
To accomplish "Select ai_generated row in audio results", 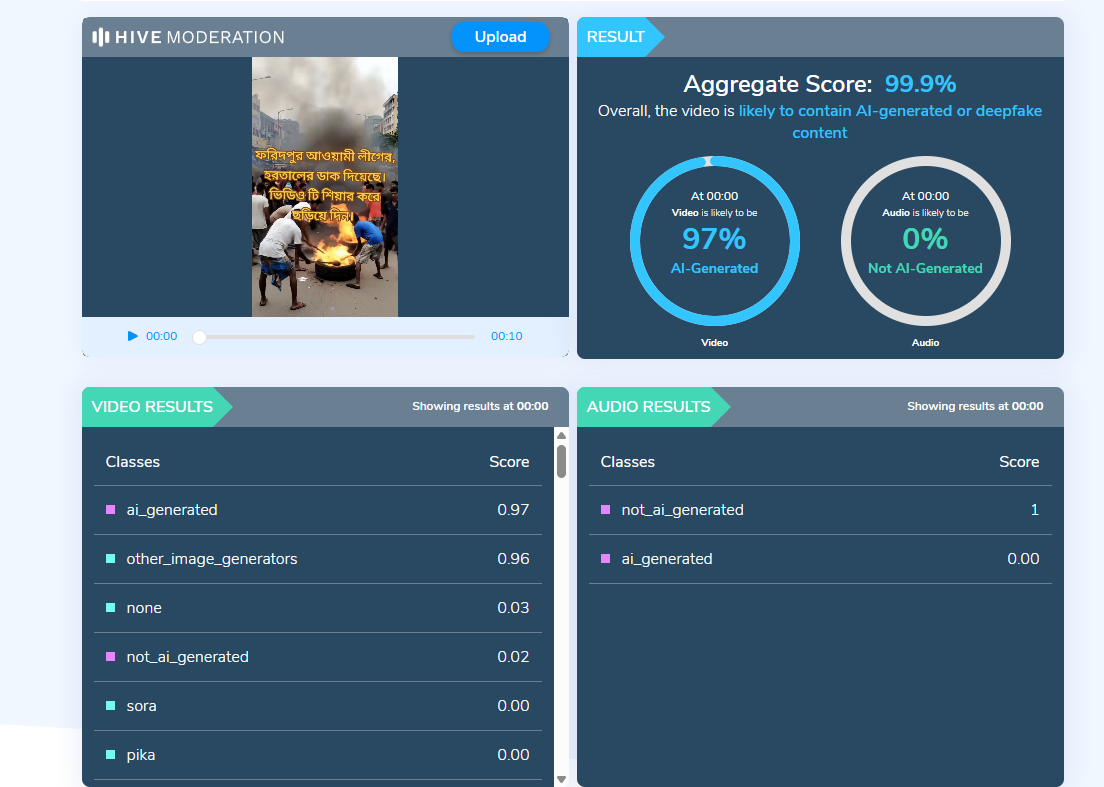I will click(820, 559).
